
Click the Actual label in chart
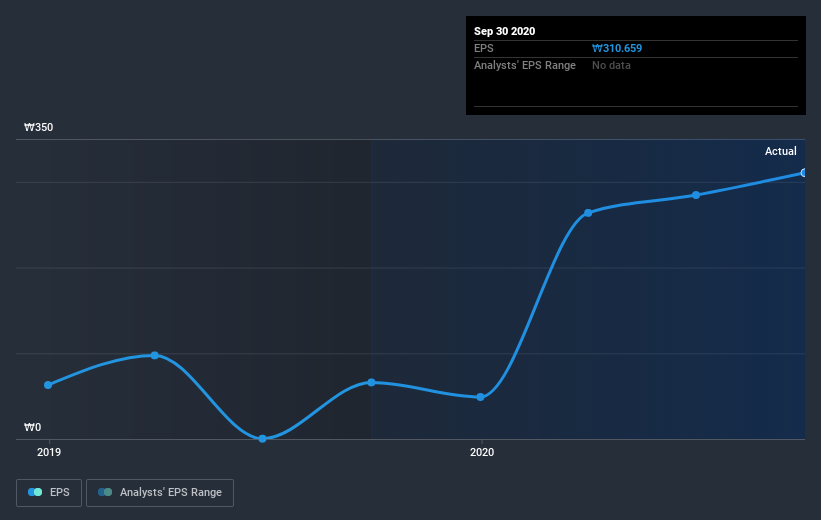781,151
